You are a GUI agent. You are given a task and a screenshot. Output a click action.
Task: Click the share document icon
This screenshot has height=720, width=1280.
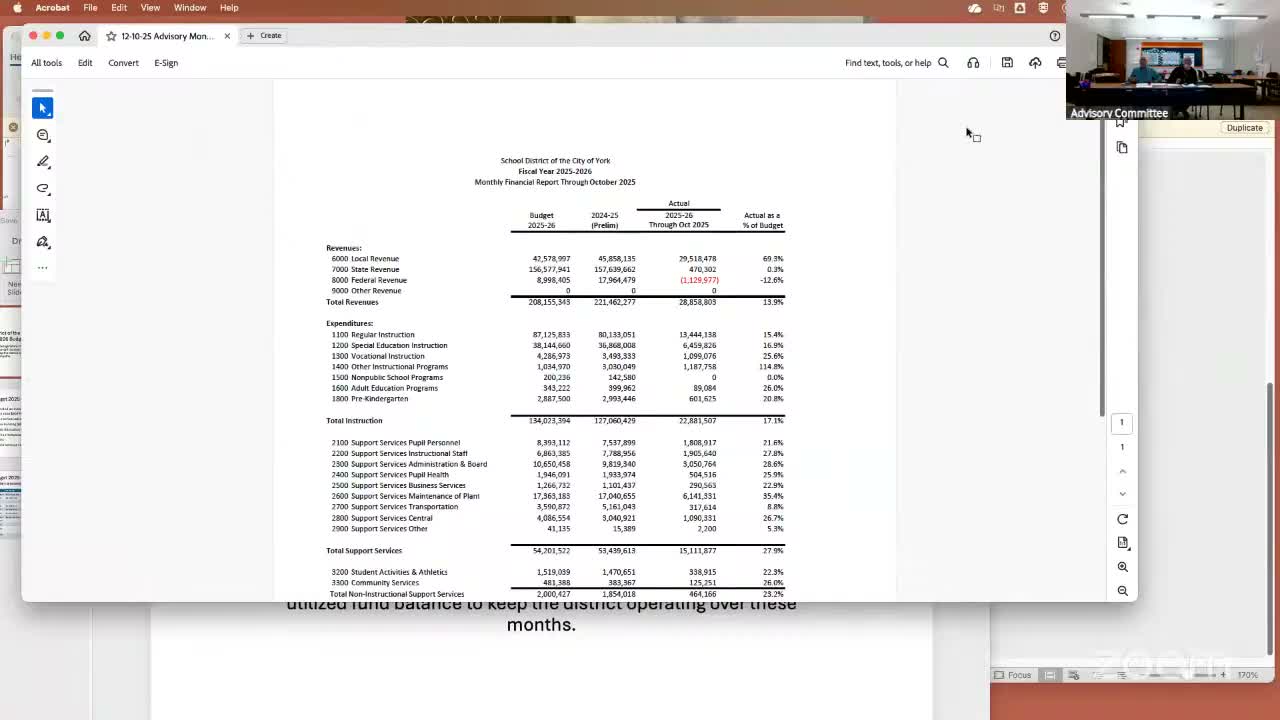click(x=1035, y=62)
